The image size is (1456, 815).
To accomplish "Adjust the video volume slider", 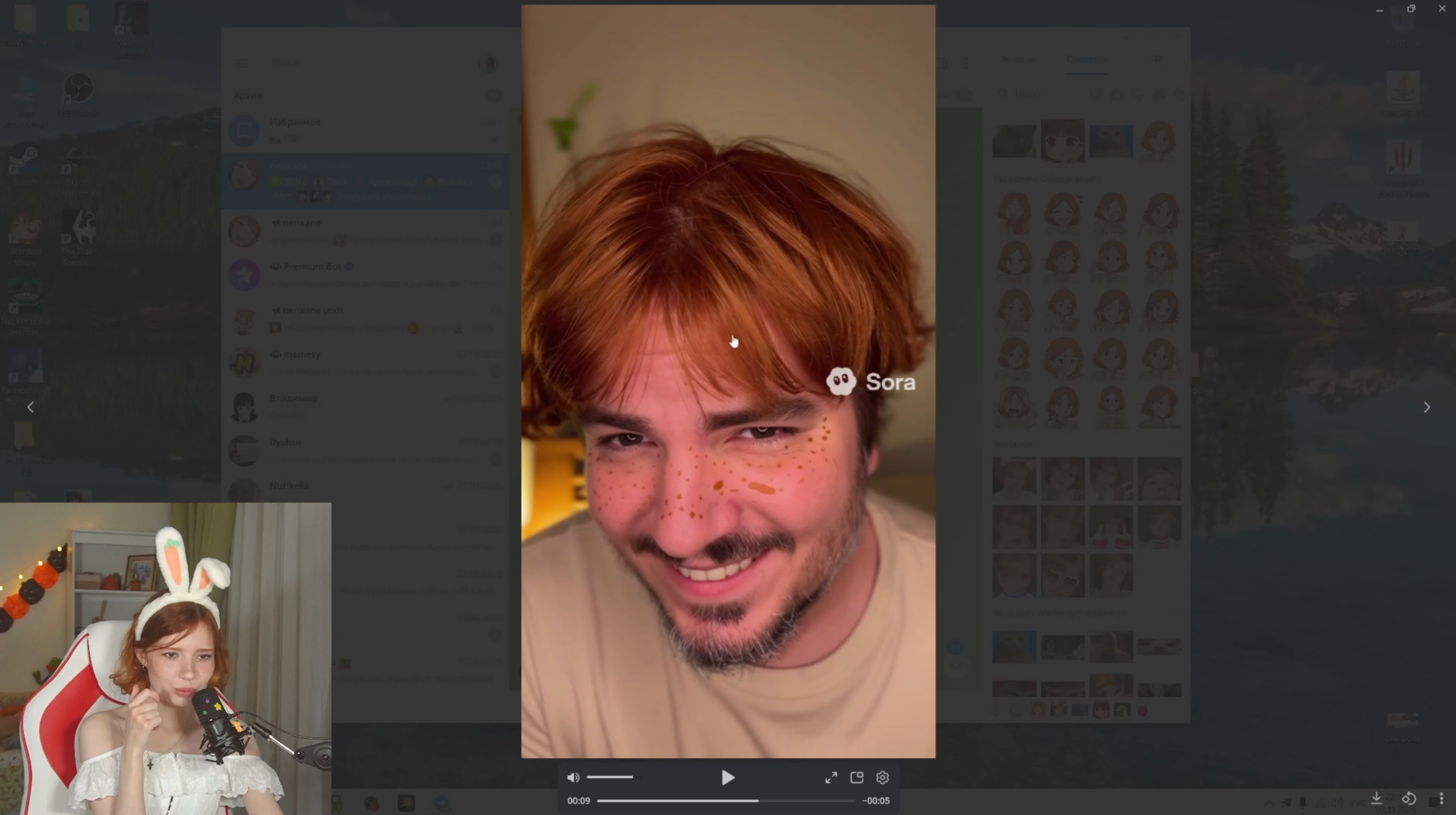I will (x=610, y=777).
